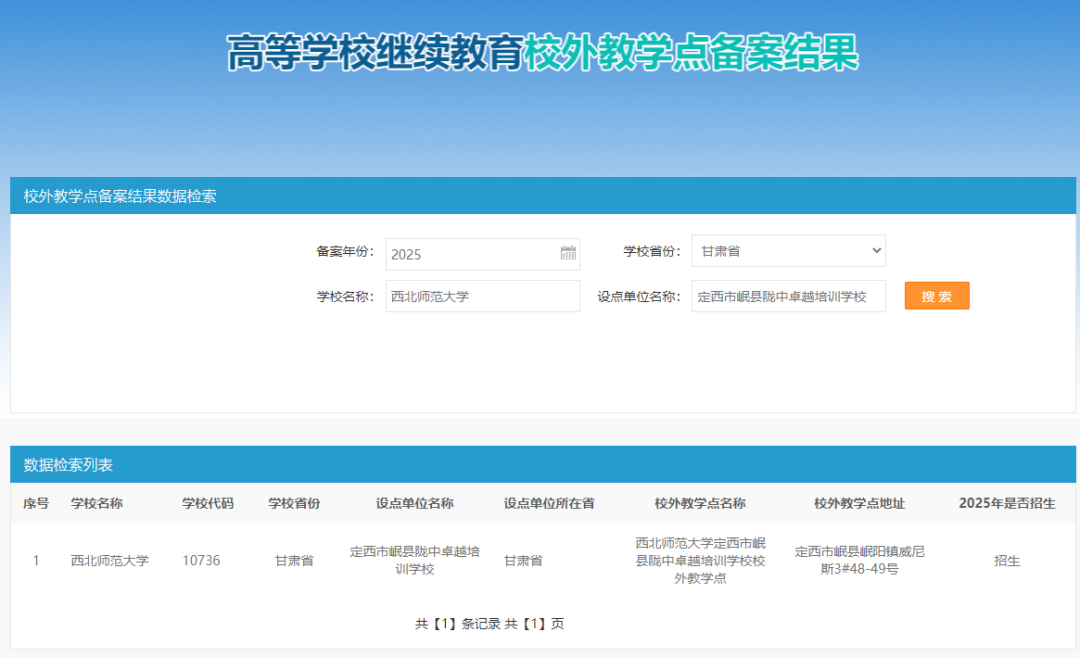The image size is (1080, 657).
Task: Click the 设点单位名称 input field
Action: tap(789, 296)
